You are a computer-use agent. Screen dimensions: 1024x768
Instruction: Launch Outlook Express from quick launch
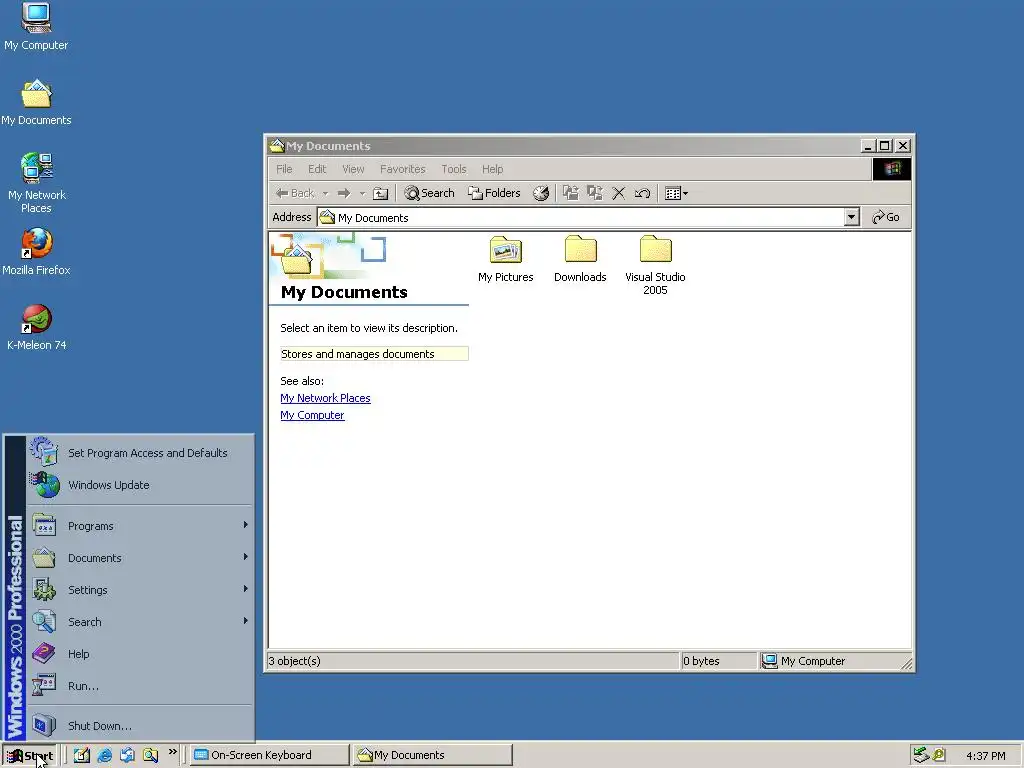pyautogui.click(x=127, y=755)
